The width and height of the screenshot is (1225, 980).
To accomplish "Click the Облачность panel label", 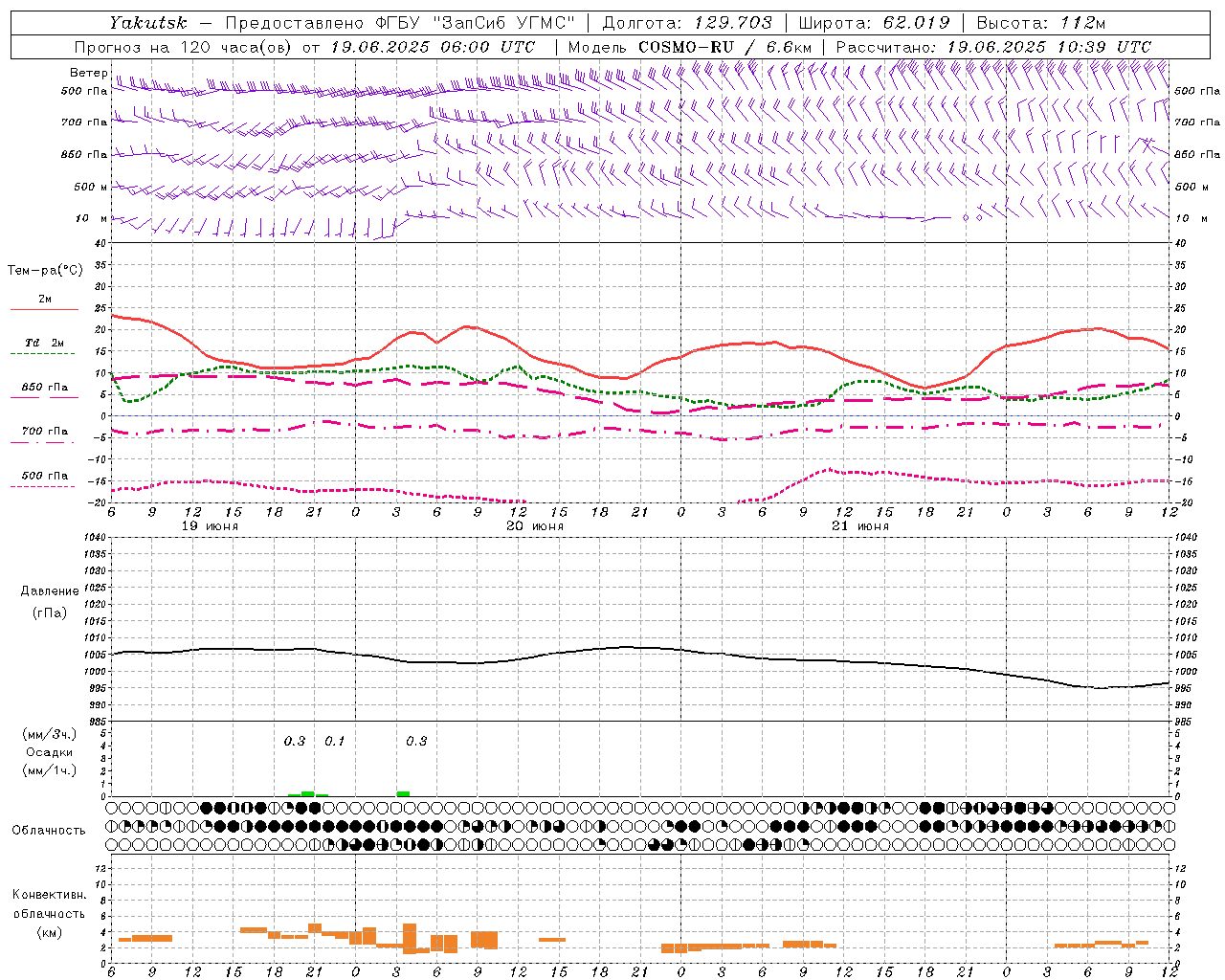I will pyautogui.click(x=49, y=831).
